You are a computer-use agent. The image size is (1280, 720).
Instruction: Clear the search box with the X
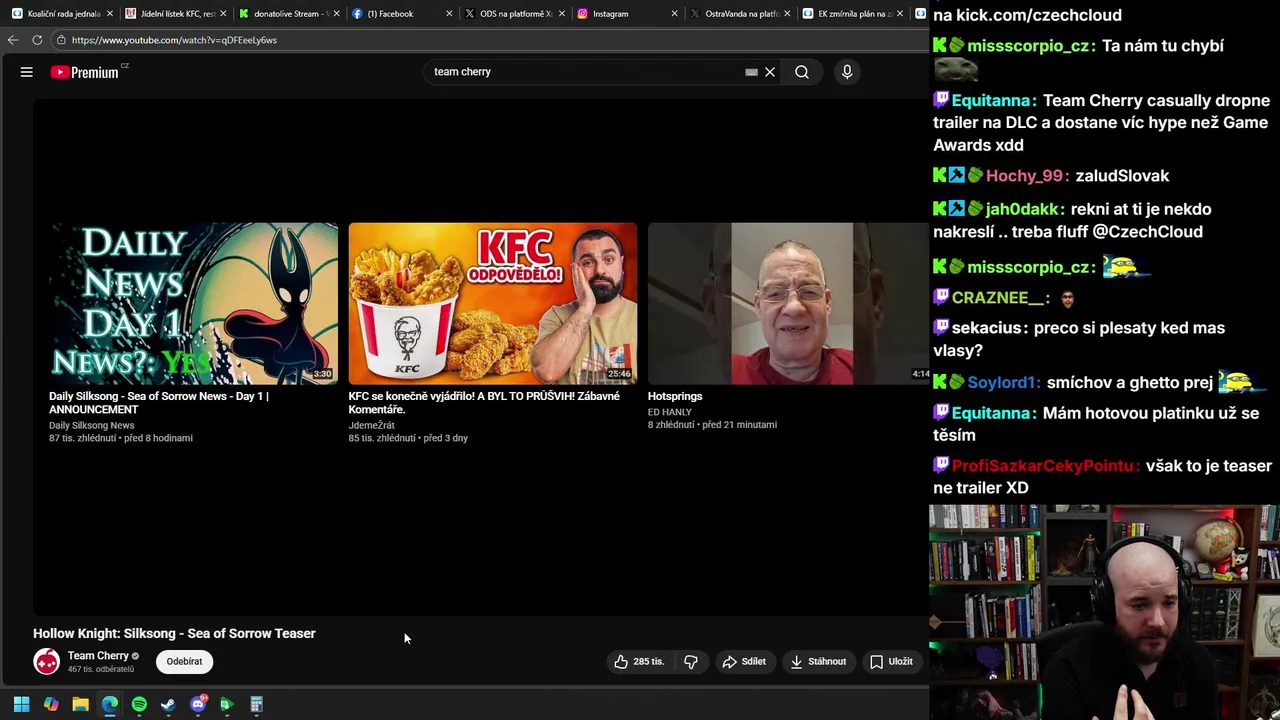click(x=770, y=72)
